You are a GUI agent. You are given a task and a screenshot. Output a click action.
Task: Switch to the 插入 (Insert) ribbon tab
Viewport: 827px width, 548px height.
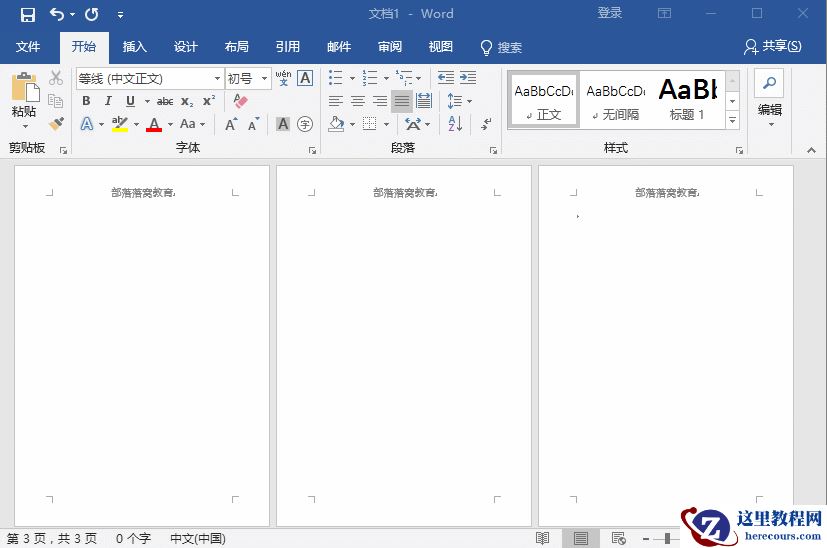[134, 47]
